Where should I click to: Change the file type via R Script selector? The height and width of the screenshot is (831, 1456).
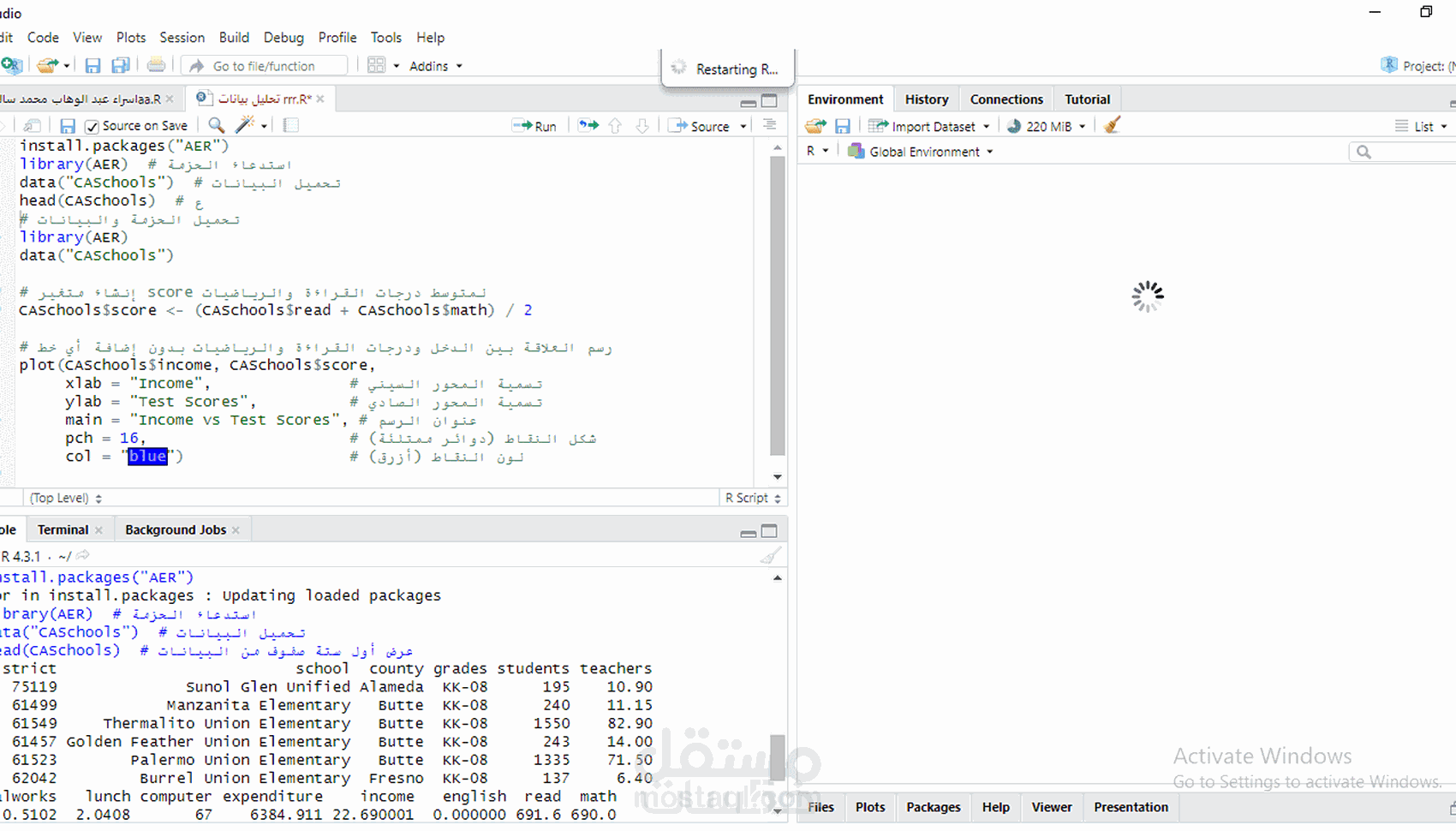coord(753,498)
